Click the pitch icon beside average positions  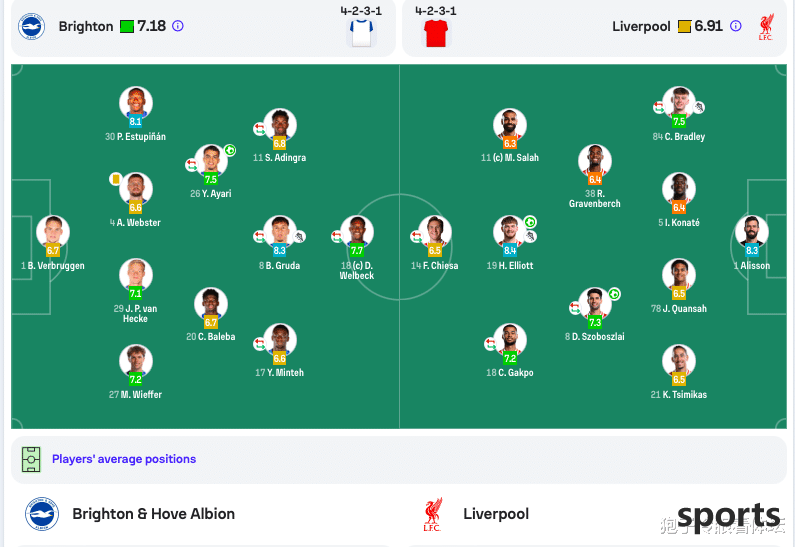click(x=31, y=459)
